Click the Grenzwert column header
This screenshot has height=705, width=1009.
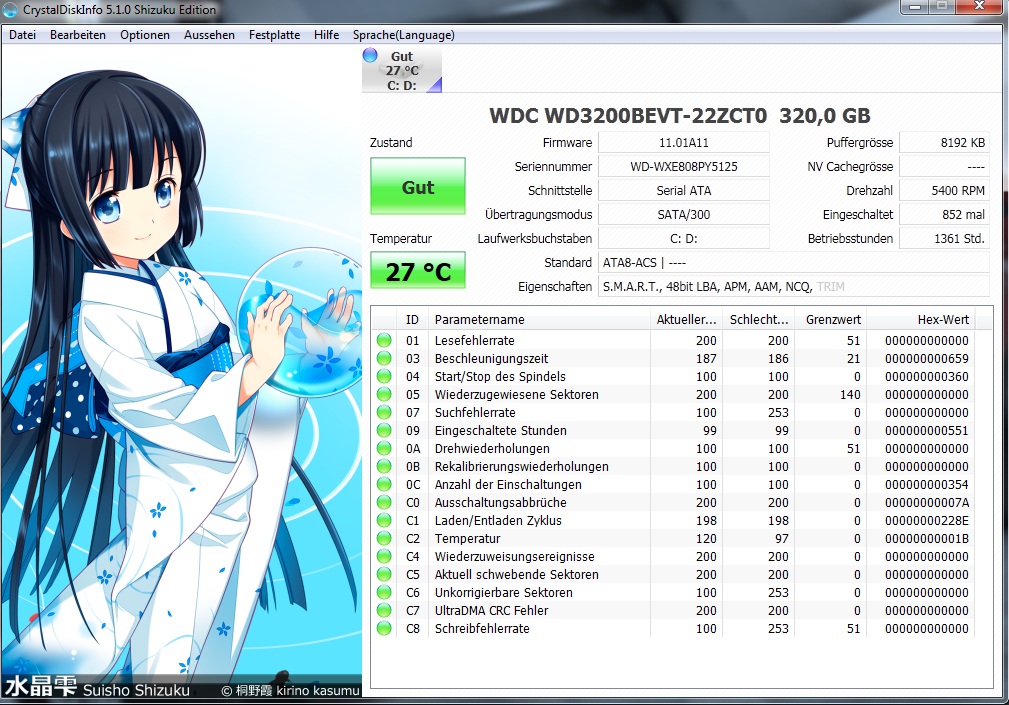coord(830,319)
